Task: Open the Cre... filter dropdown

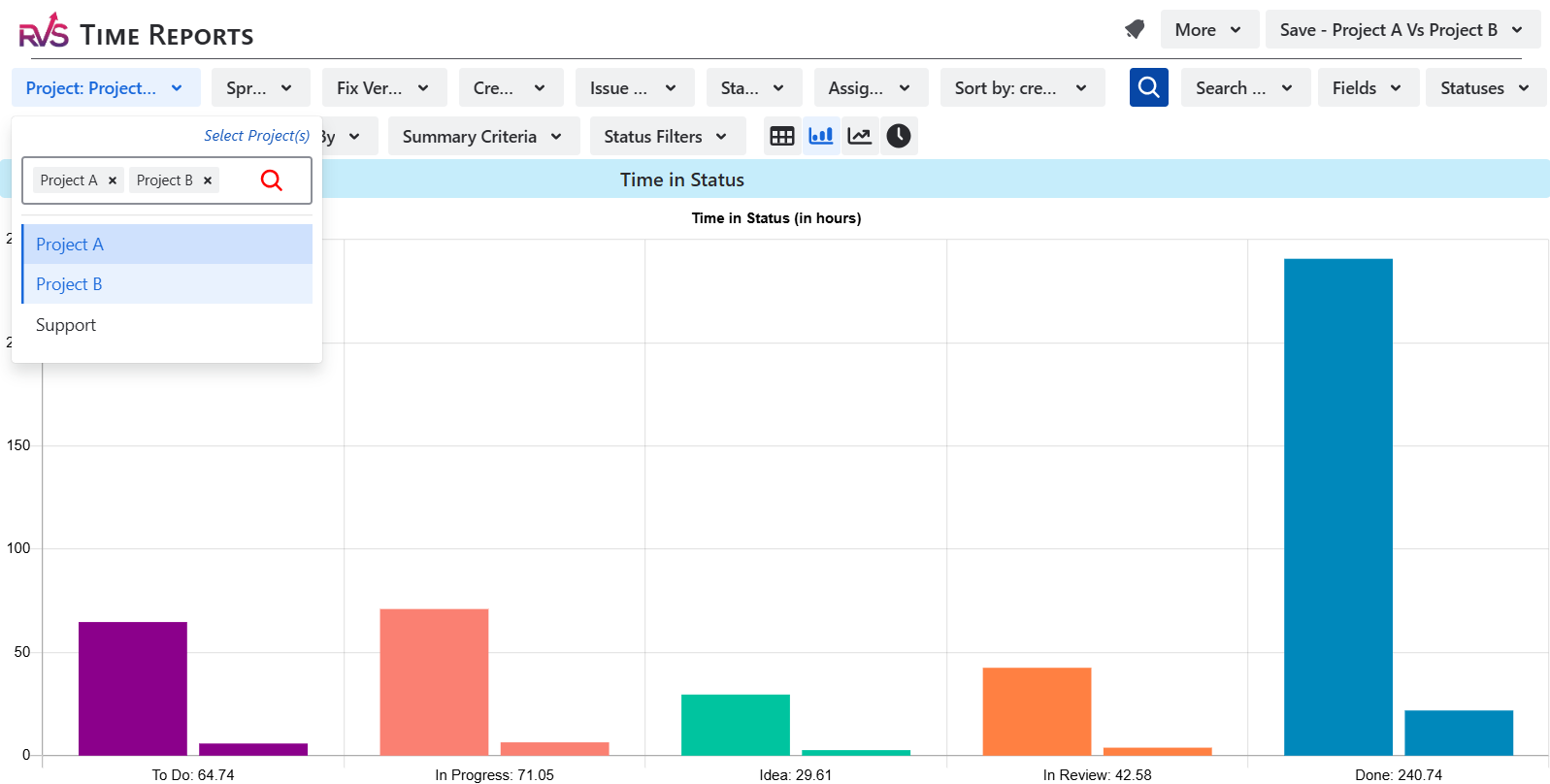Action: (x=511, y=87)
